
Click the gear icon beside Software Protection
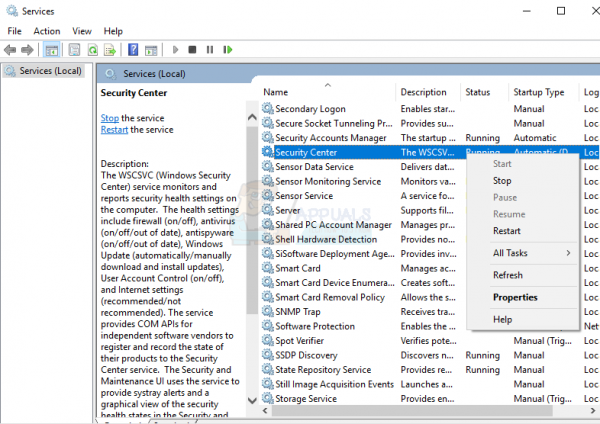click(x=267, y=326)
